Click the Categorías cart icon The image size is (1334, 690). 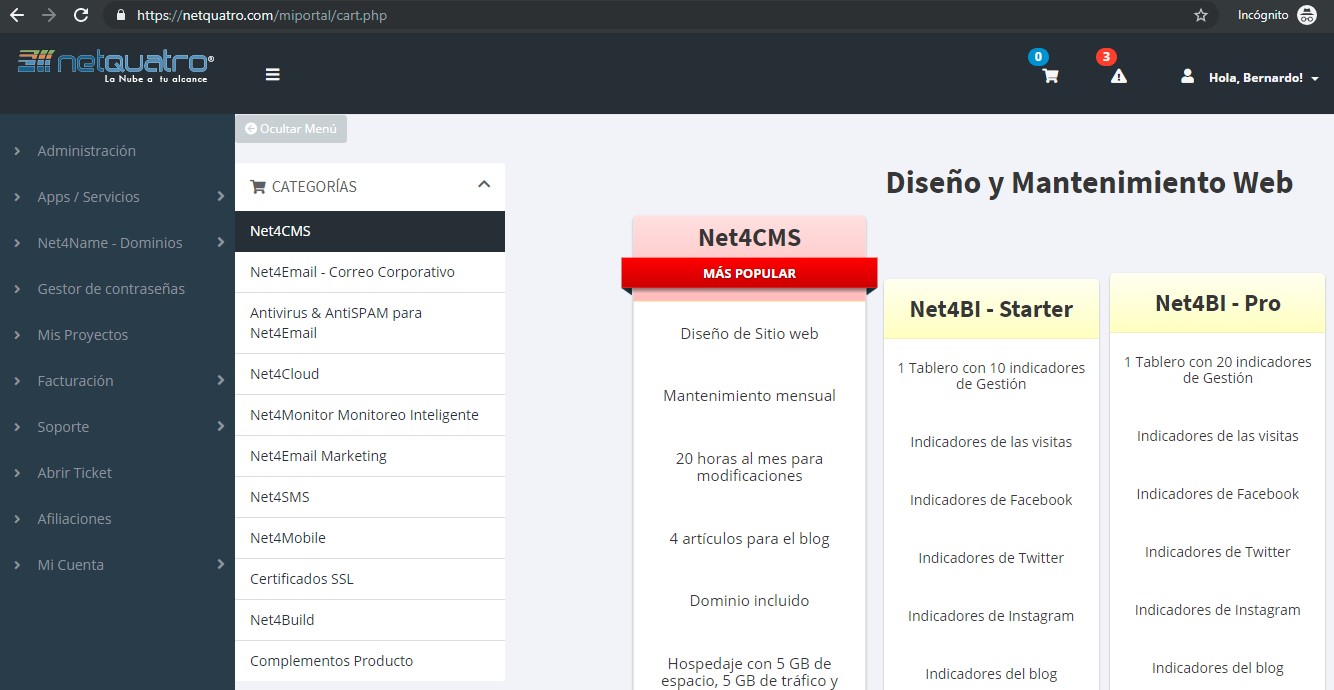click(x=258, y=187)
